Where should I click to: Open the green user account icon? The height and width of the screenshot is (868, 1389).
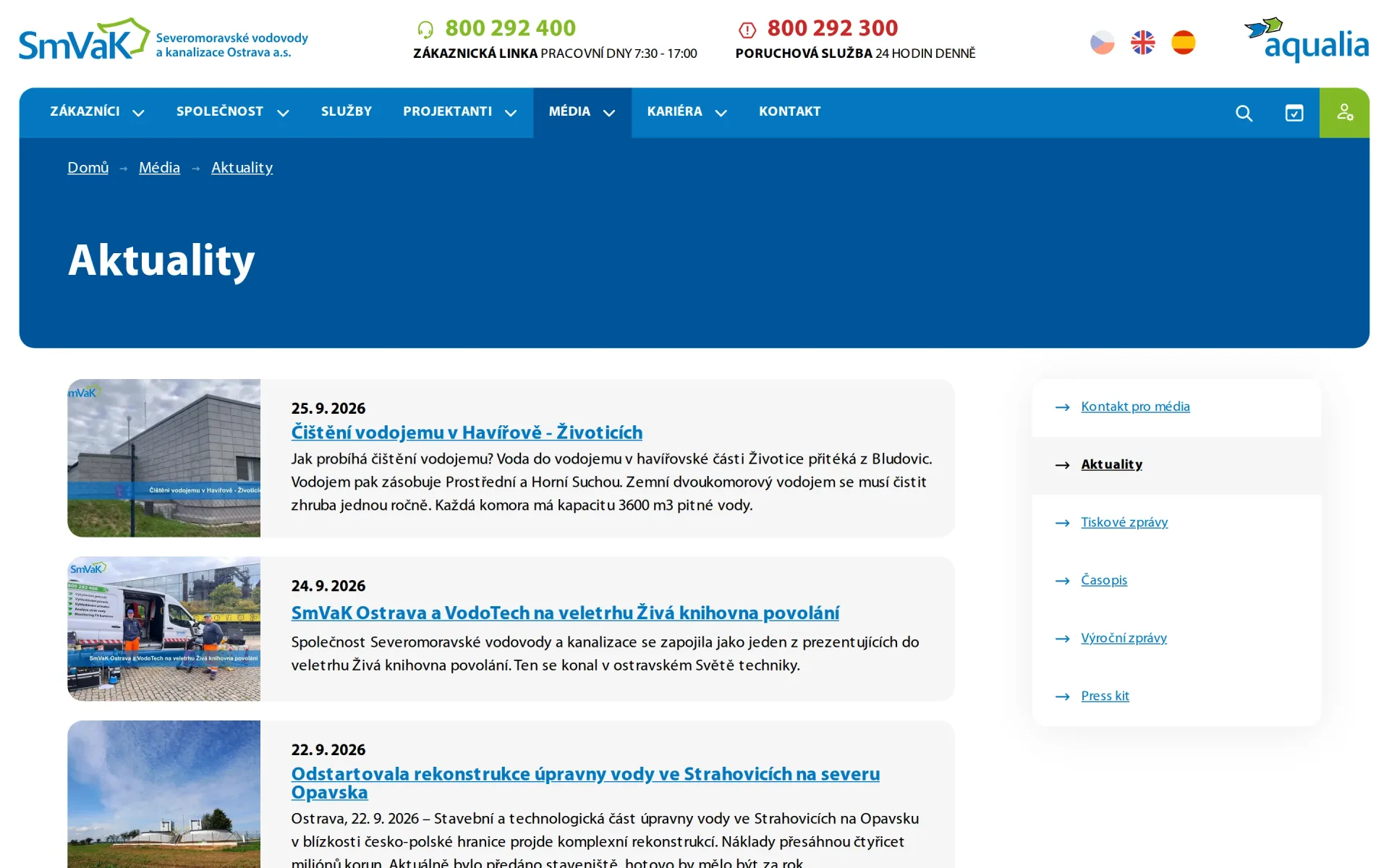(1344, 113)
